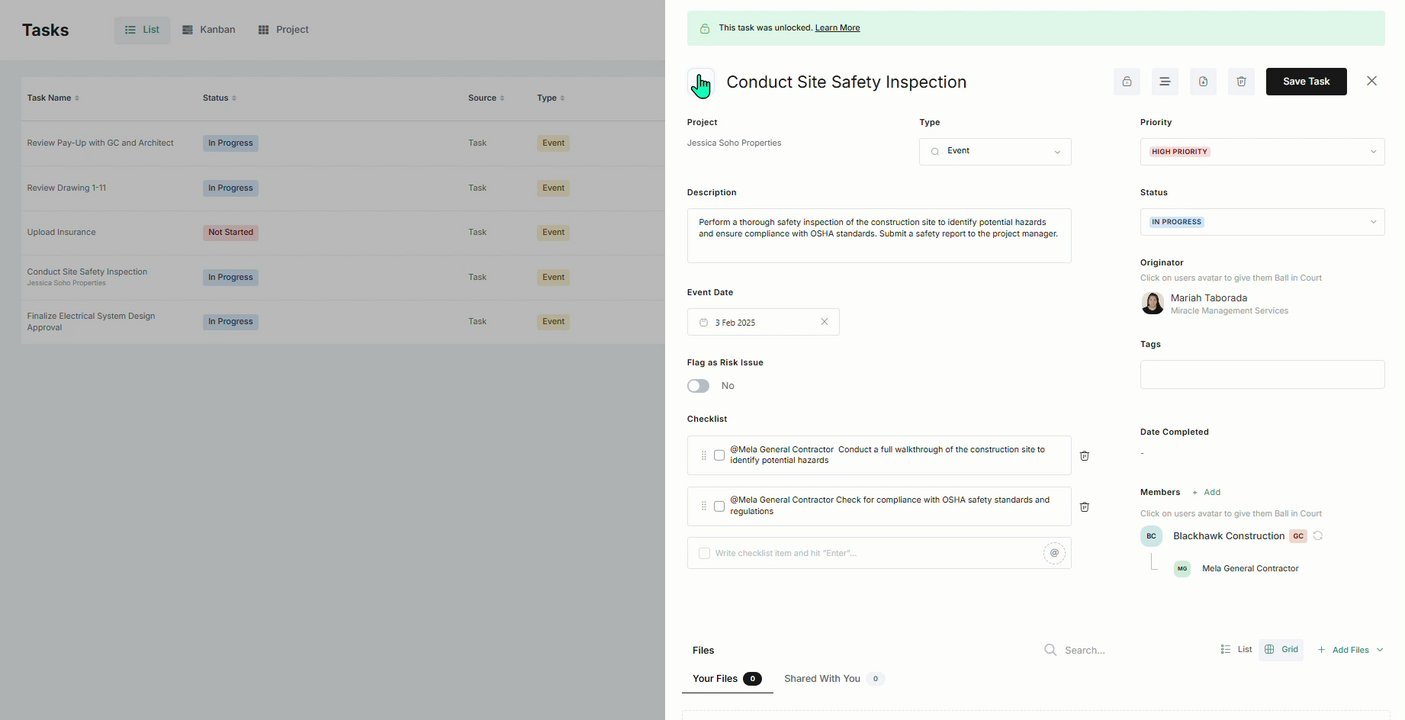Delete the full walkthrough checklist item
This screenshot has height=720, width=1405.
[x=1084, y=456]
